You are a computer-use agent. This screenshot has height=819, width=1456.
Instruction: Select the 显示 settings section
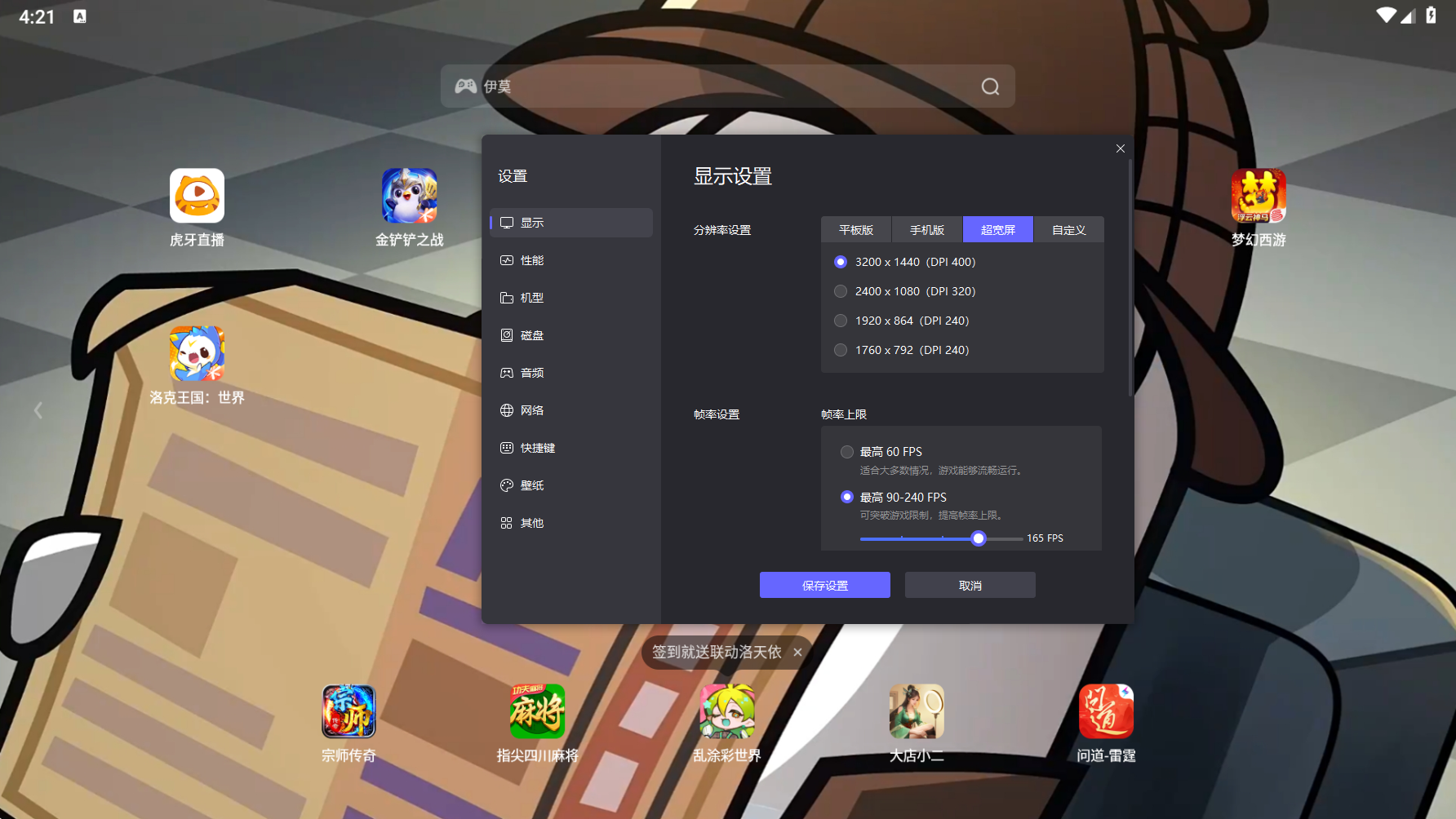click(571, 223)
